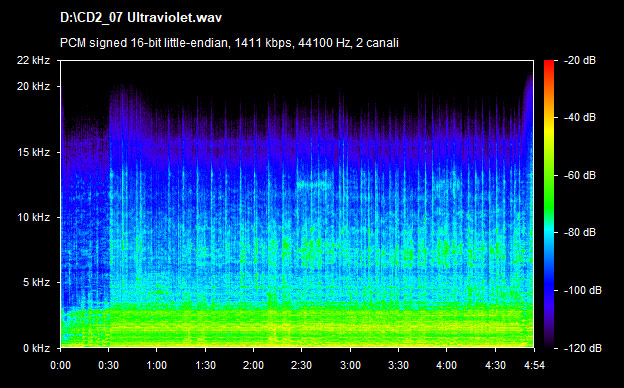Viewport: 624px width, 388px height.
Task: Click the 2:00 time marker
Action: [254, 365]
